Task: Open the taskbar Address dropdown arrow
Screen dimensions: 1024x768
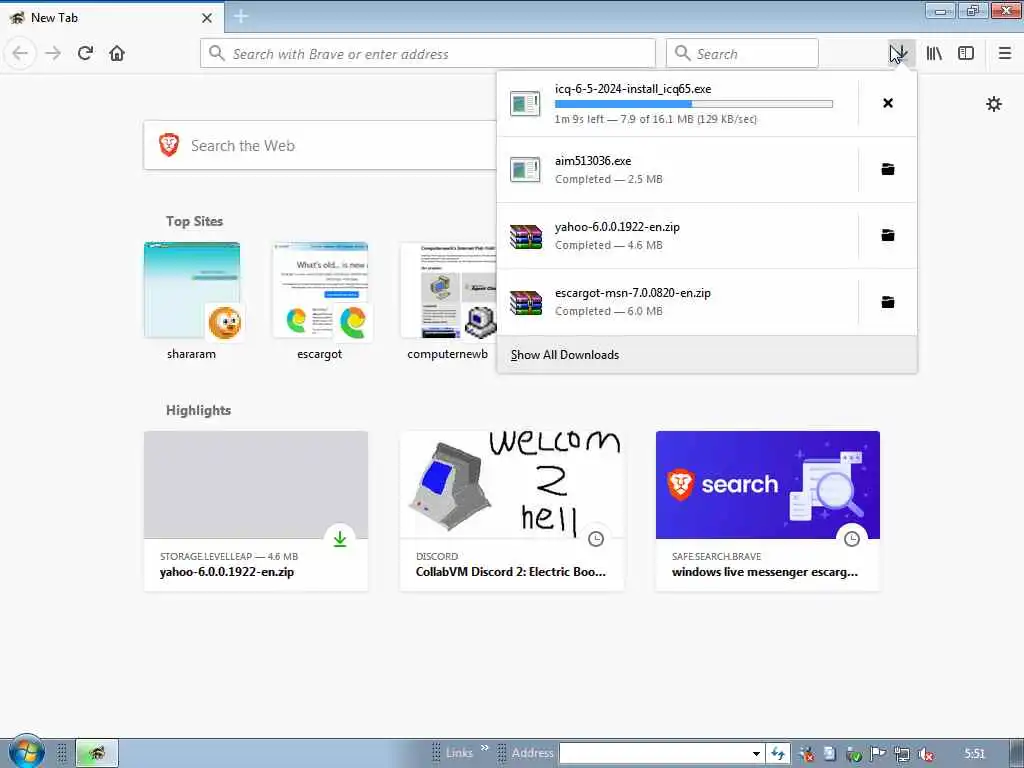Action: (x=756, y=753)
